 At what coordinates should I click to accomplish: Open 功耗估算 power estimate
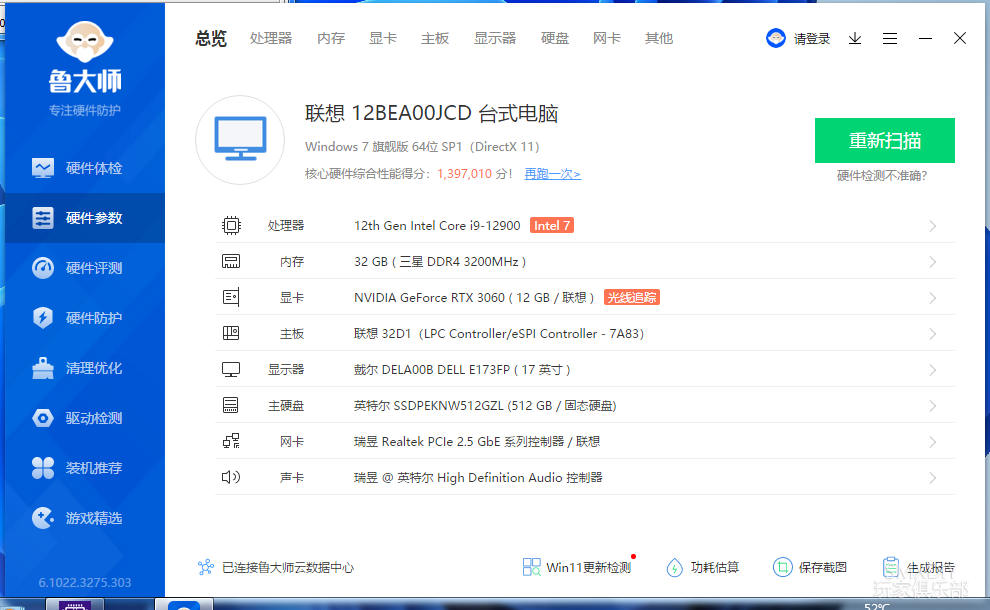point(703,567)
